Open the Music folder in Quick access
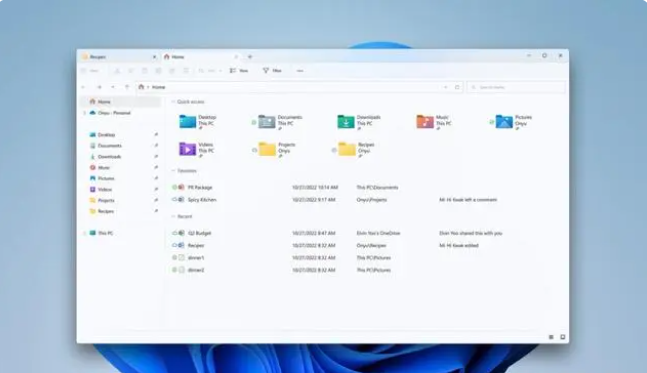This screenshot has height=373, width=647. [x=434, y=122]
